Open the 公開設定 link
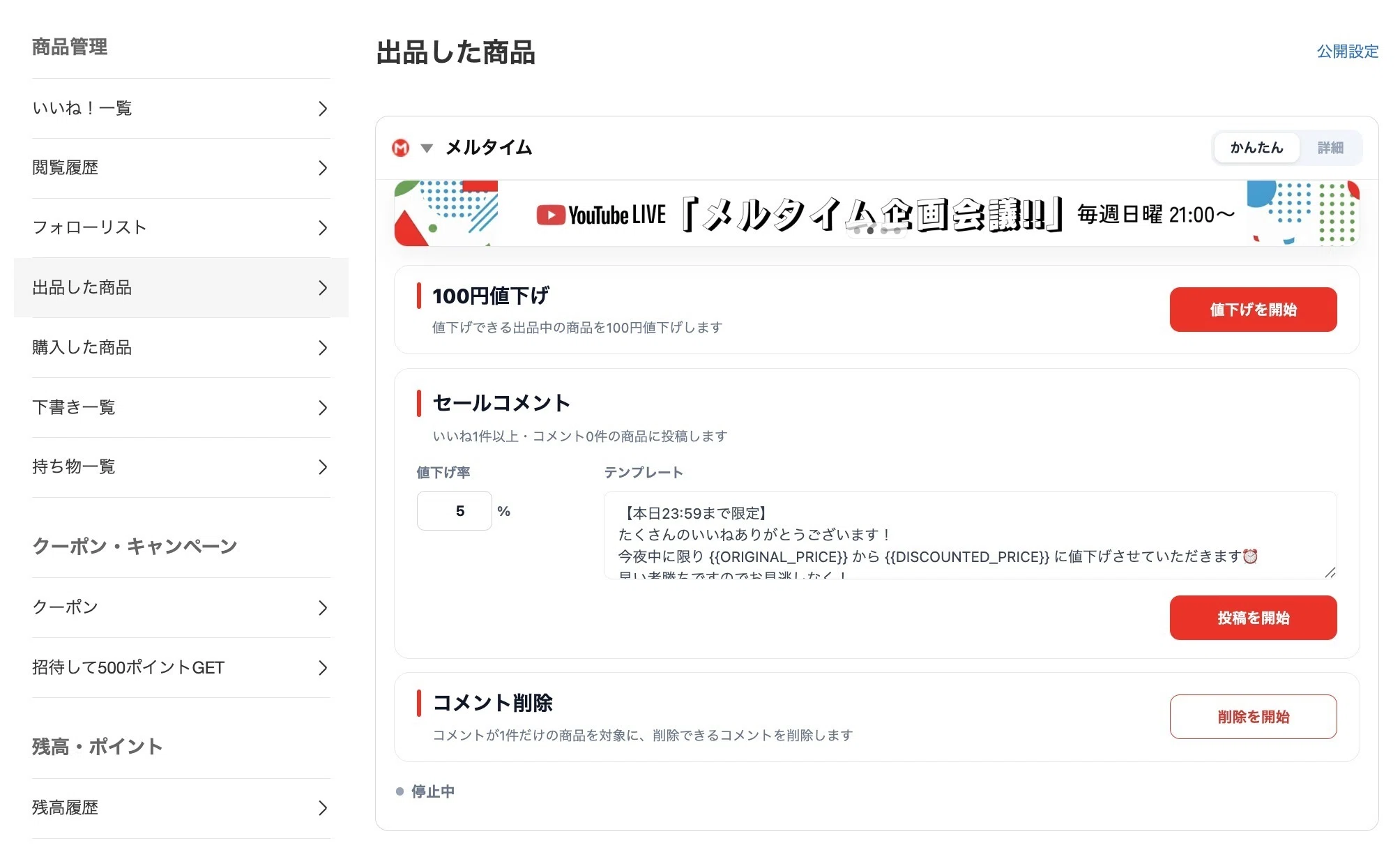 tap(1347, 52)
